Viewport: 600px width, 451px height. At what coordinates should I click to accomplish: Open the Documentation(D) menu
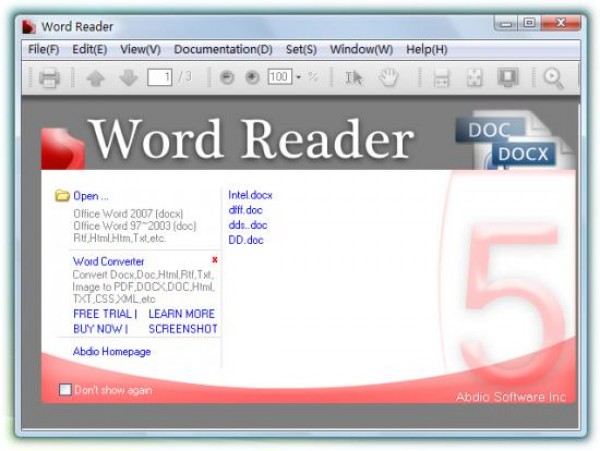(223, 49)
